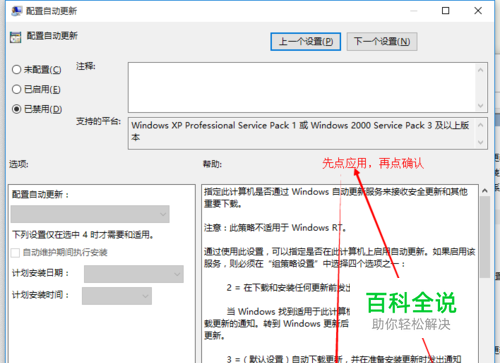Open the 配置自动更新 dropdown

tap(90, 214)
